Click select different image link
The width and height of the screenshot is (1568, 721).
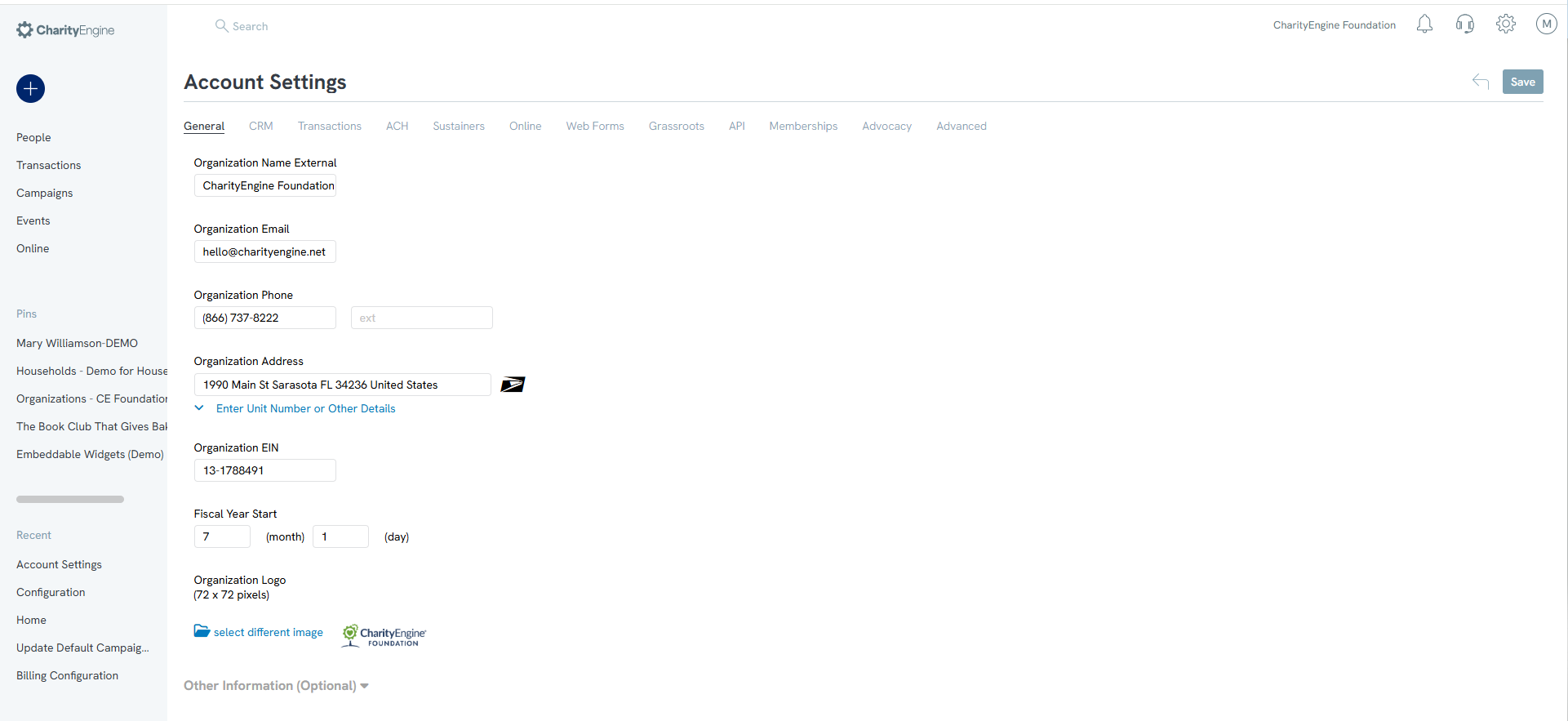click(x=269, y=632)
